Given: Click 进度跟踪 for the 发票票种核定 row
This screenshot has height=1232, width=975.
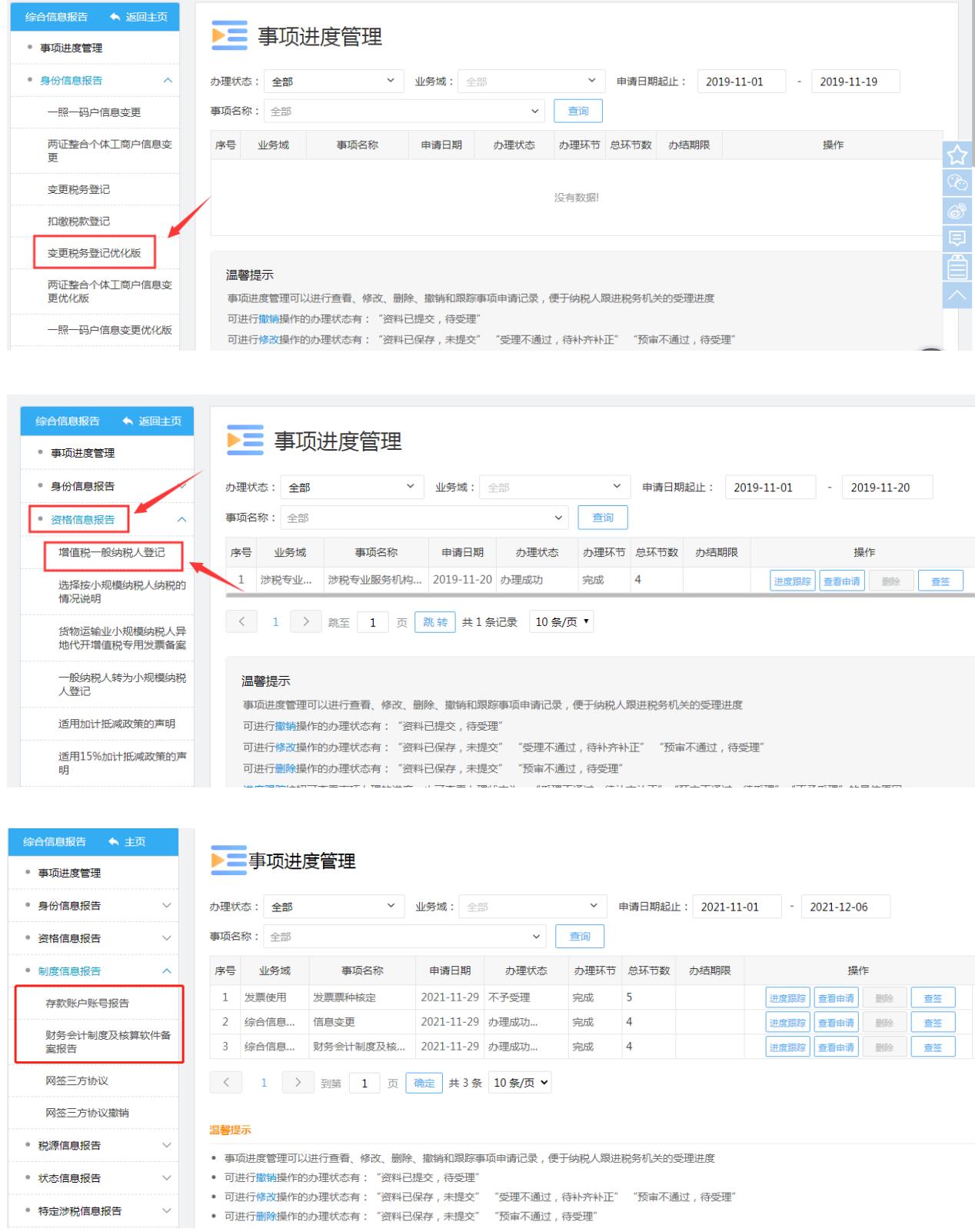Looking at the screenshot, I should pos(787,998).
